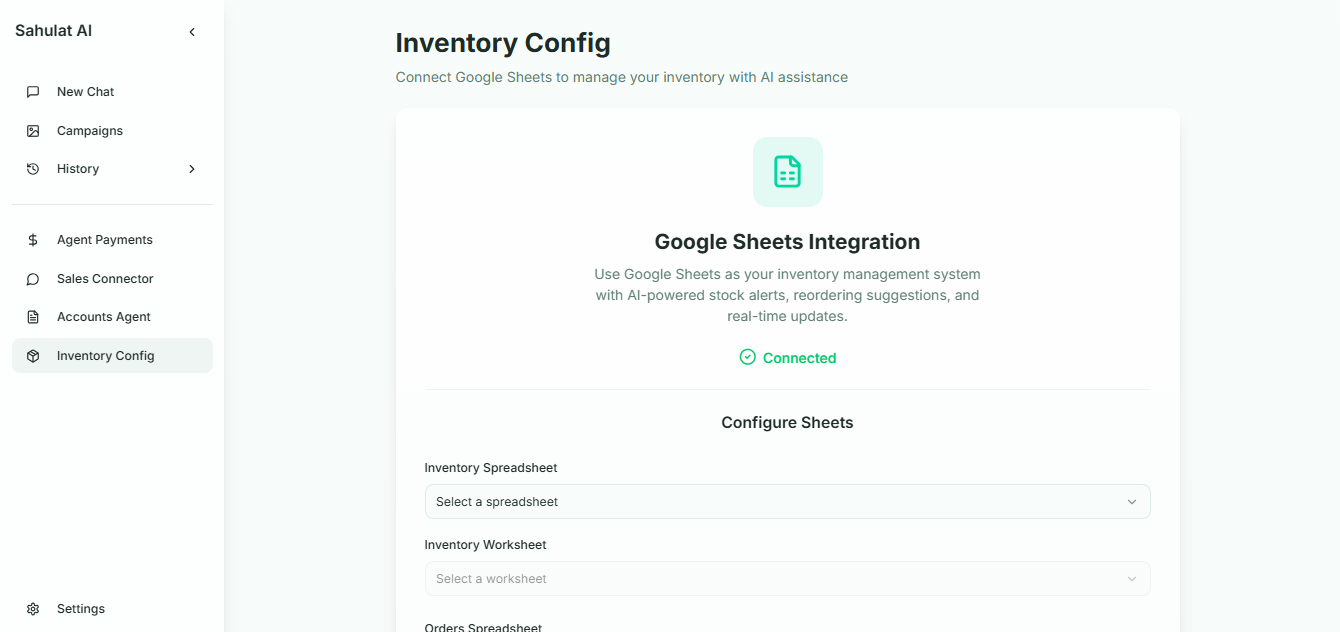Click the green Google Sheets file icon
Image resolution: width=1340 pixels, height=632 pixels.
click(788, 172)
